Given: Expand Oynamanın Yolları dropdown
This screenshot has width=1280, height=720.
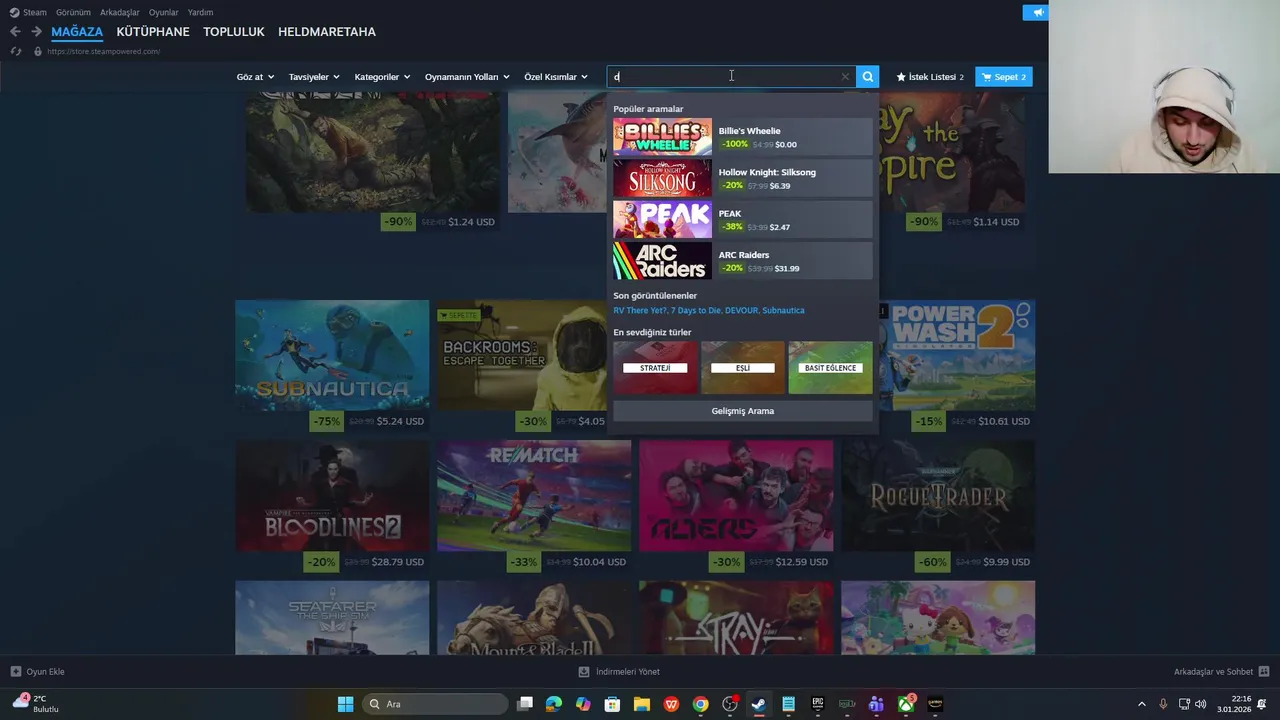Looking at the screenshot, I should tap(467, 77).
